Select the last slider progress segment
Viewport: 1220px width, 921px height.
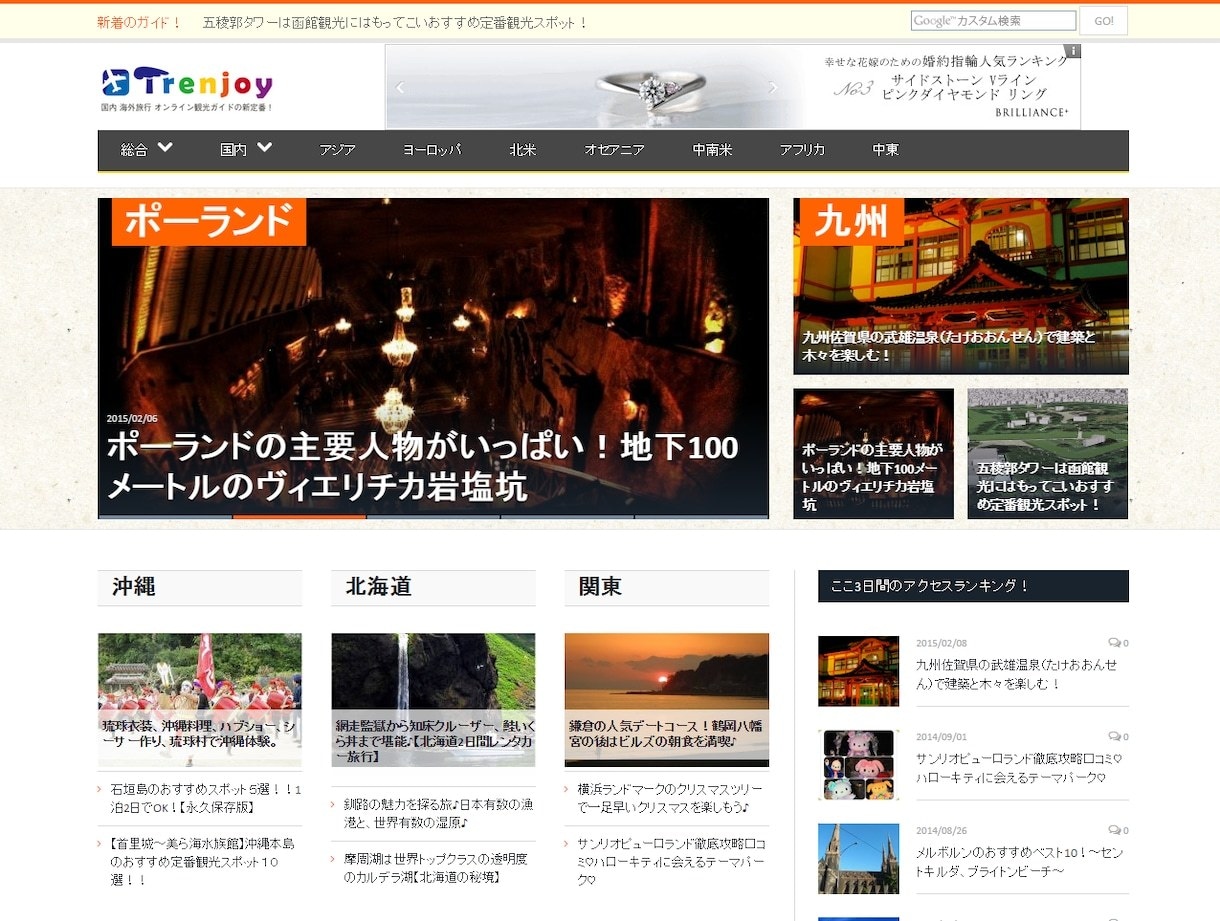(x=702, y=517)
